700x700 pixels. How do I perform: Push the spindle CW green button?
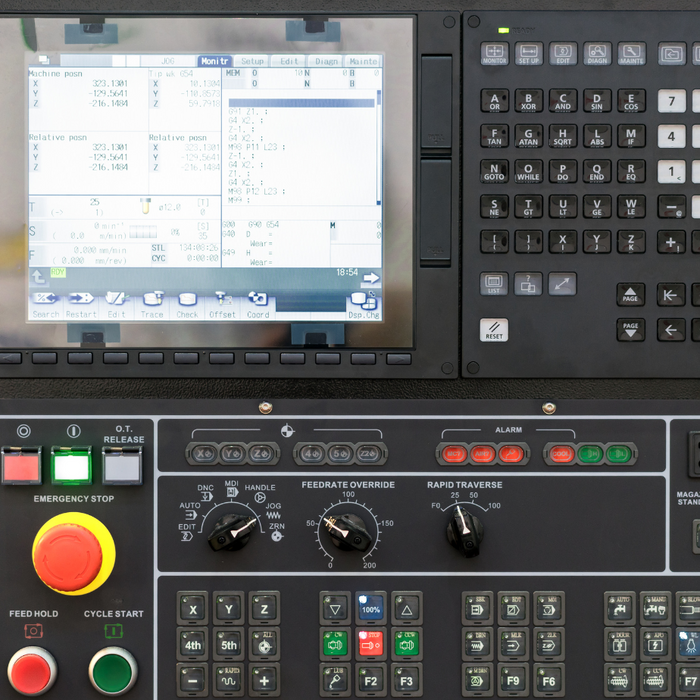(x=335, y=643)
